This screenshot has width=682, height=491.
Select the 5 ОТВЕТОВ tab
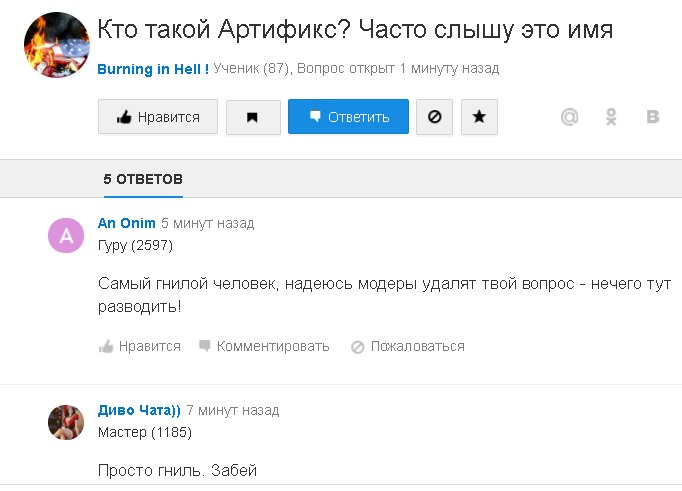pos(143,179)
